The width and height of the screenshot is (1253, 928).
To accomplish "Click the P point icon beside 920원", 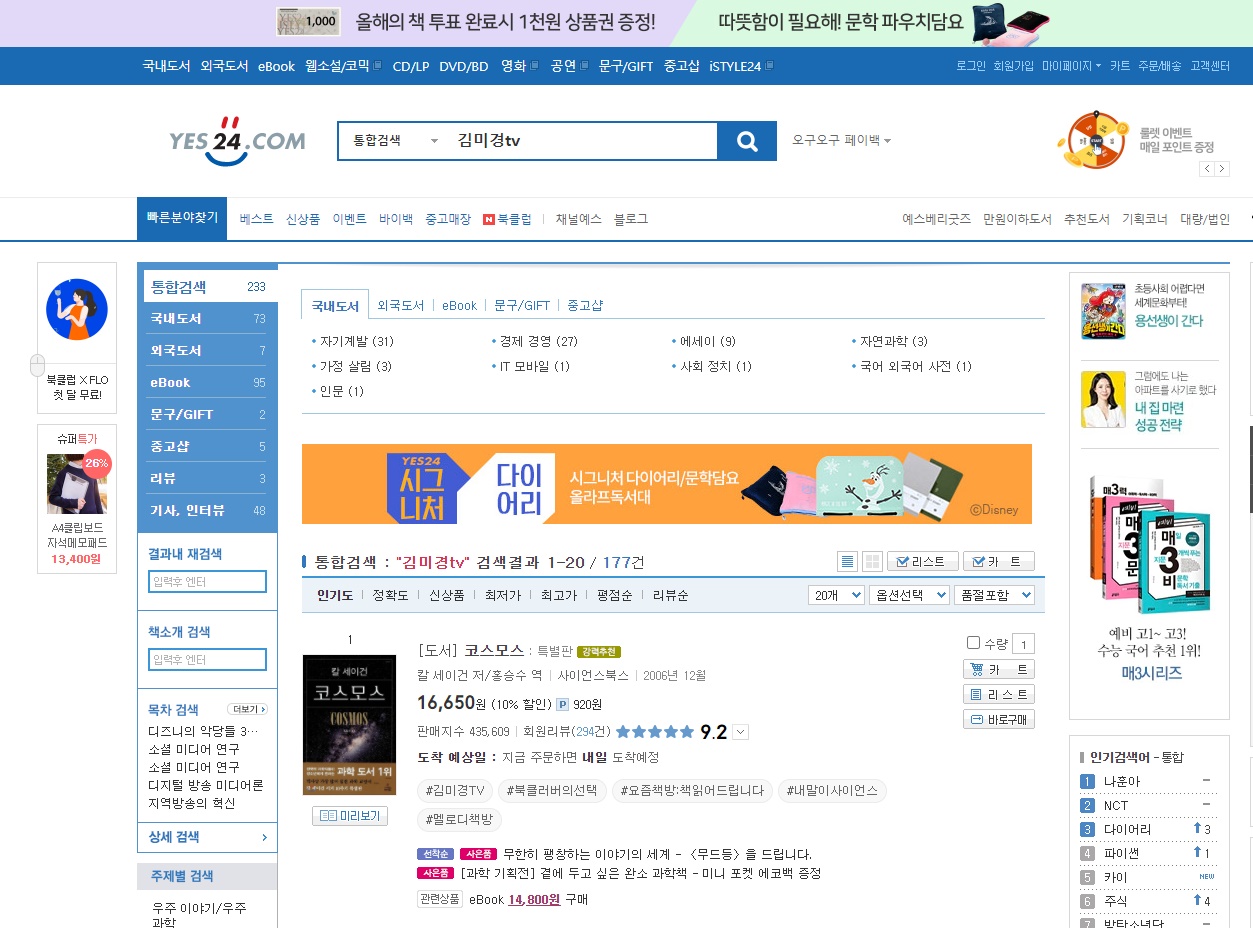I will coord(562,704).
